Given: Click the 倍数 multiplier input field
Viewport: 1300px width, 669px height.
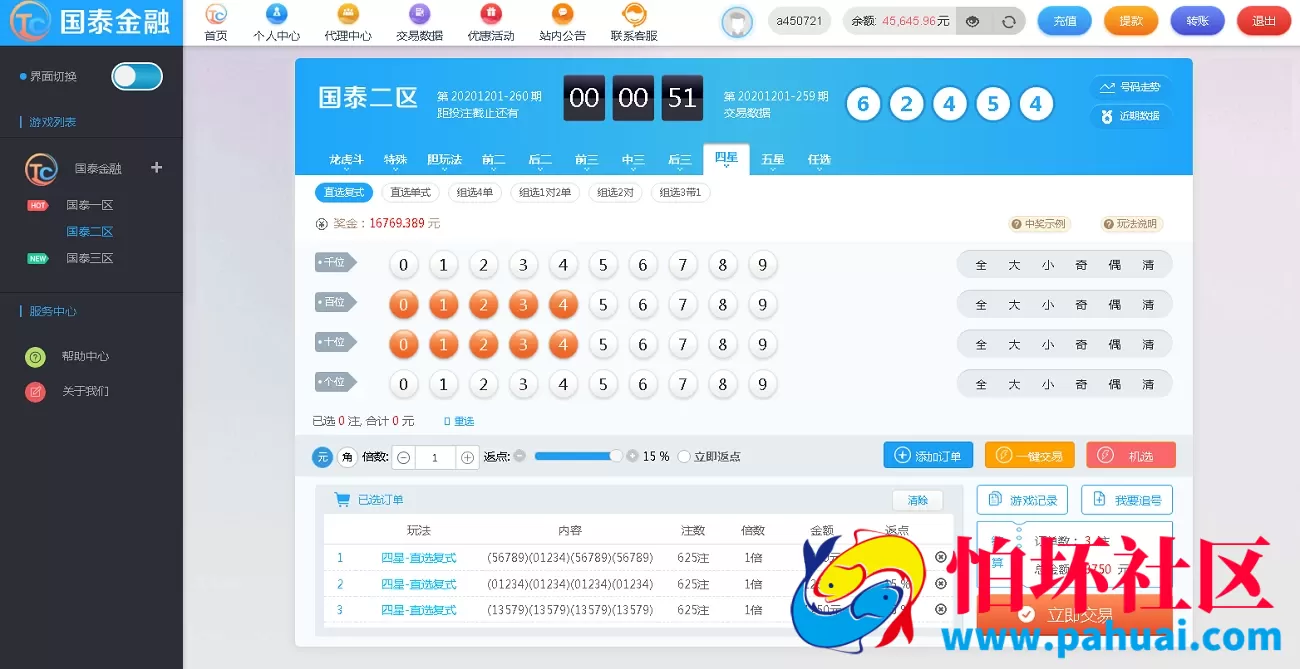Looking at the screenshot, I should 434,457.
